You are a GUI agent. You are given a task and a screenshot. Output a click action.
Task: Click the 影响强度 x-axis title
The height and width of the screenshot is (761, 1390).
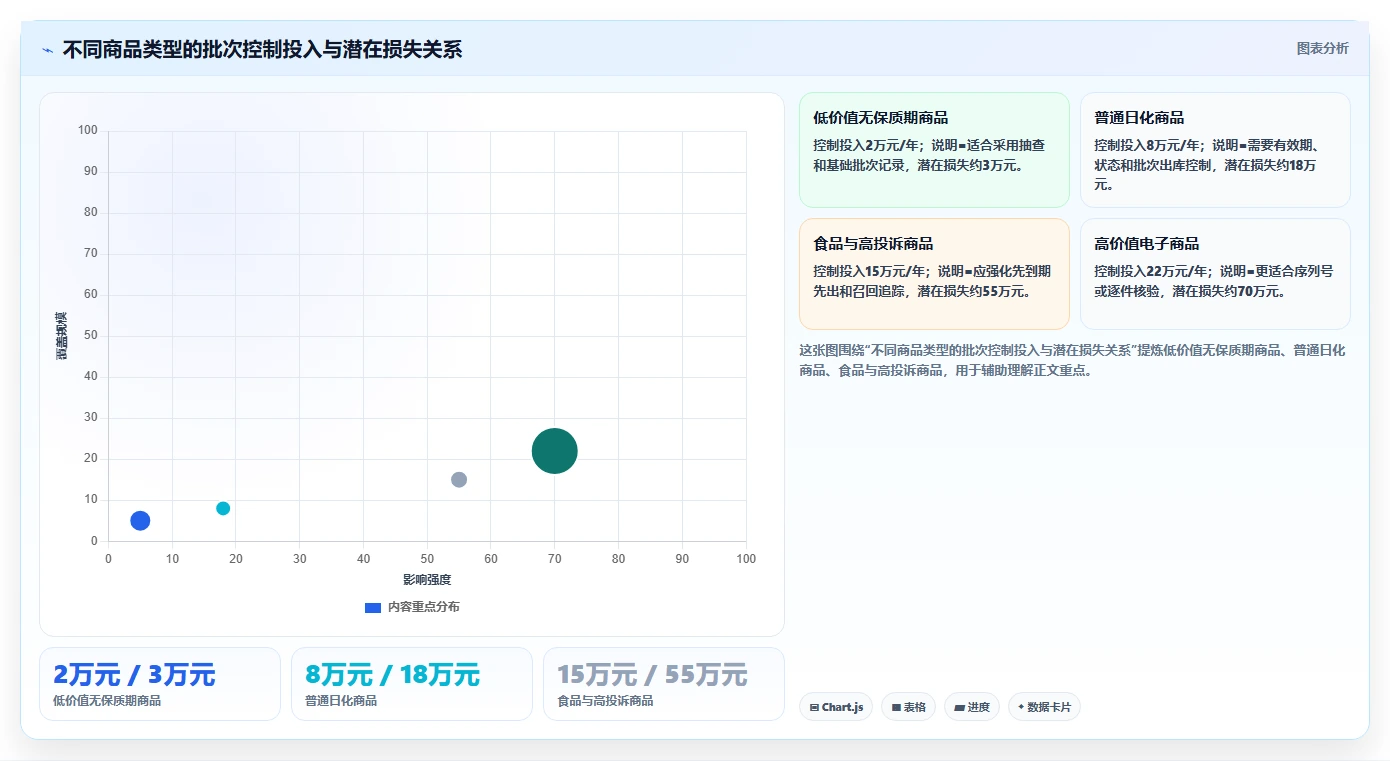point(427,580)
